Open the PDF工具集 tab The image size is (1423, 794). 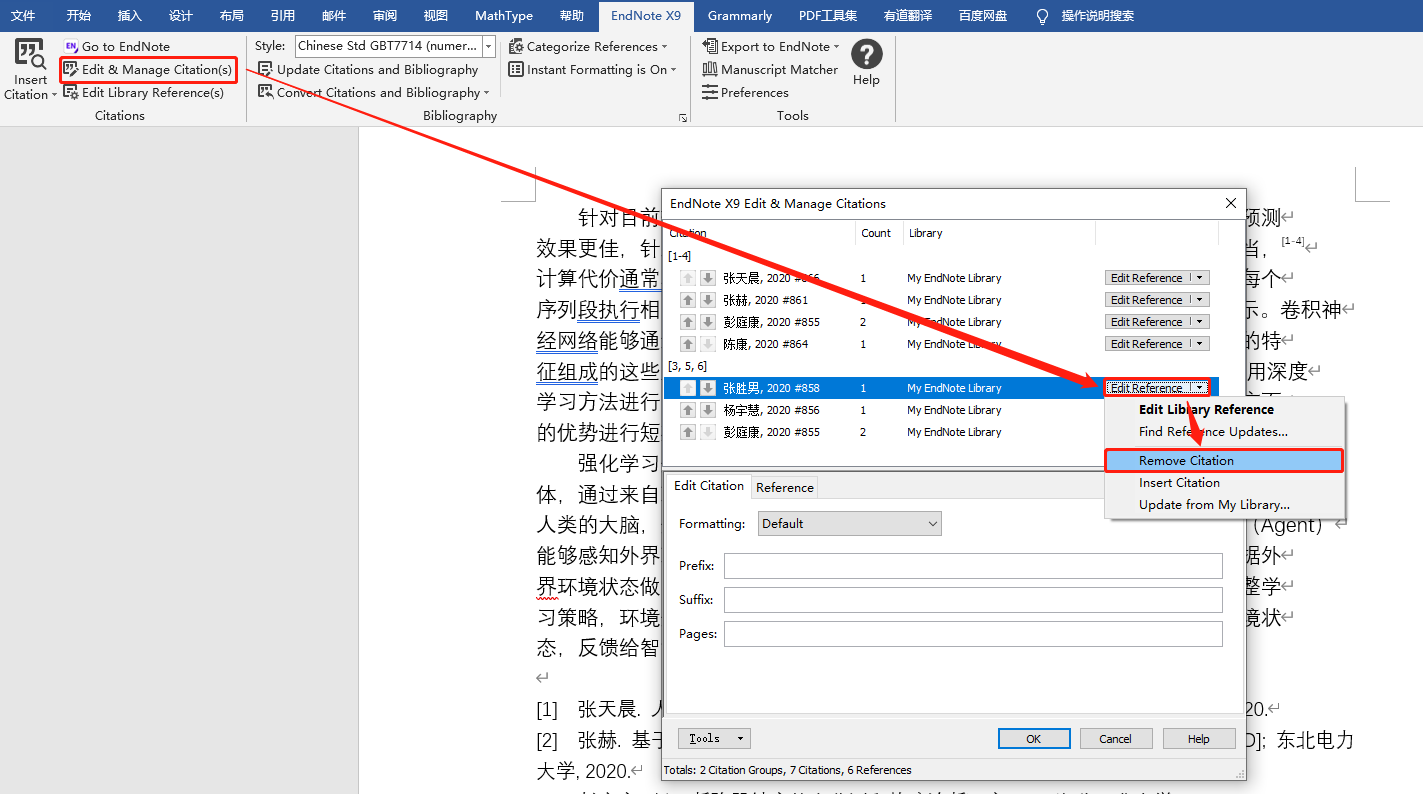tap(828, 16)
